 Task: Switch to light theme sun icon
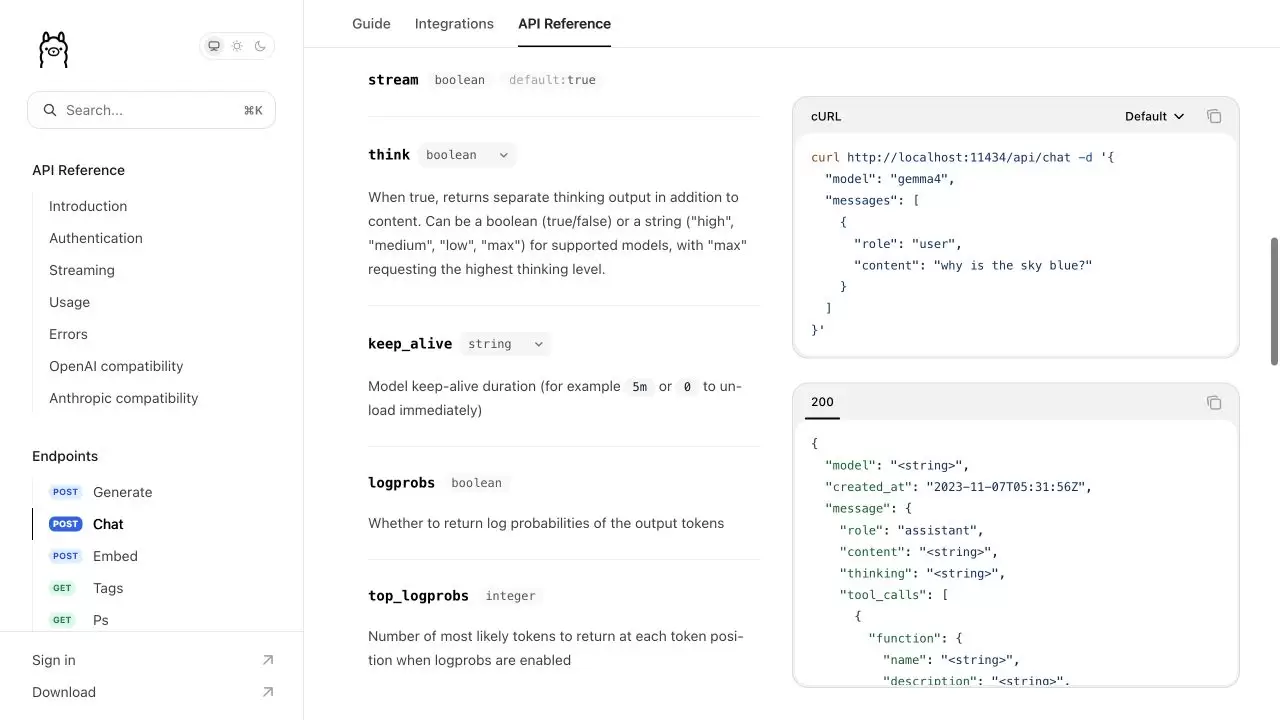237,46
